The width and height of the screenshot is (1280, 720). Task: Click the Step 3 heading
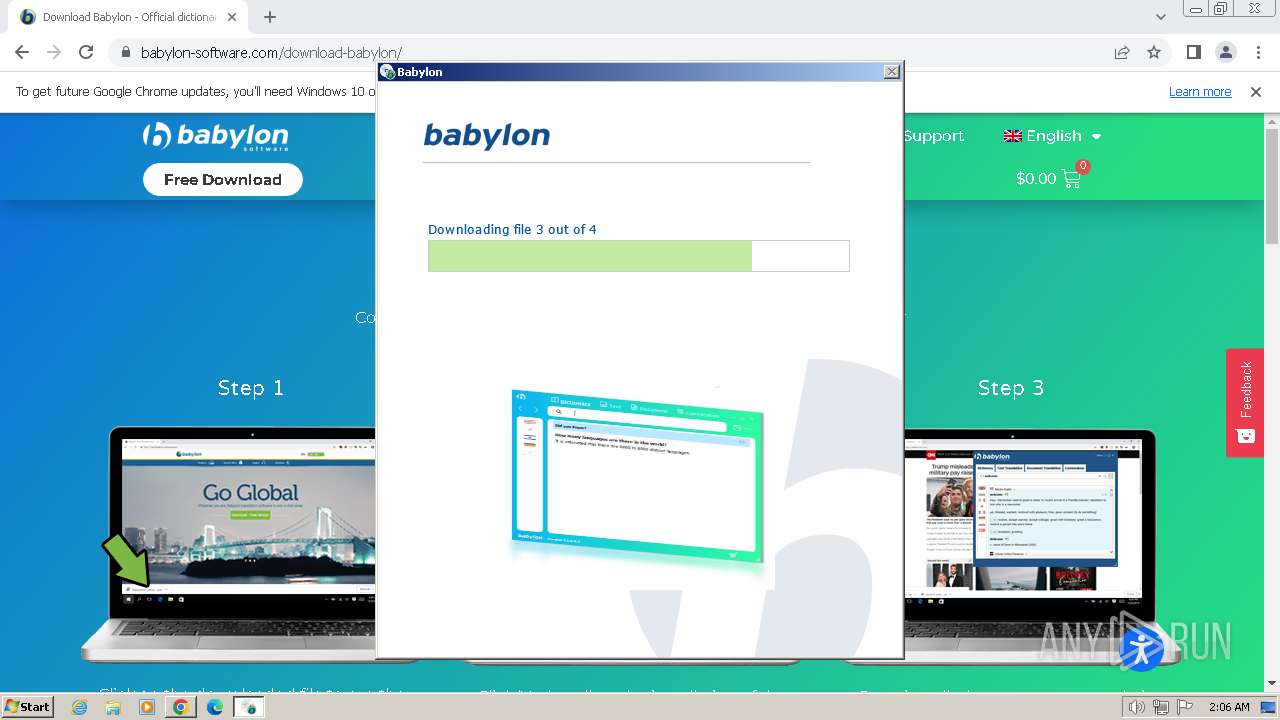point(1011,388)
